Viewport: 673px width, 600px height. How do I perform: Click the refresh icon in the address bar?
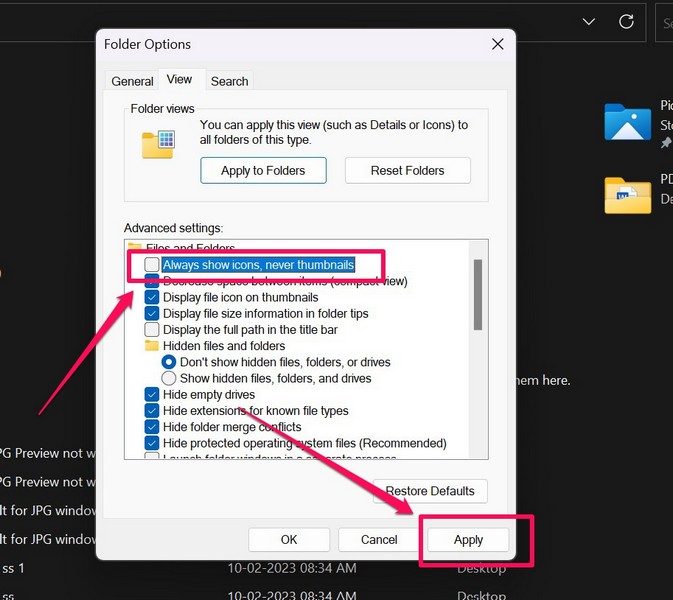click(627, 22)
